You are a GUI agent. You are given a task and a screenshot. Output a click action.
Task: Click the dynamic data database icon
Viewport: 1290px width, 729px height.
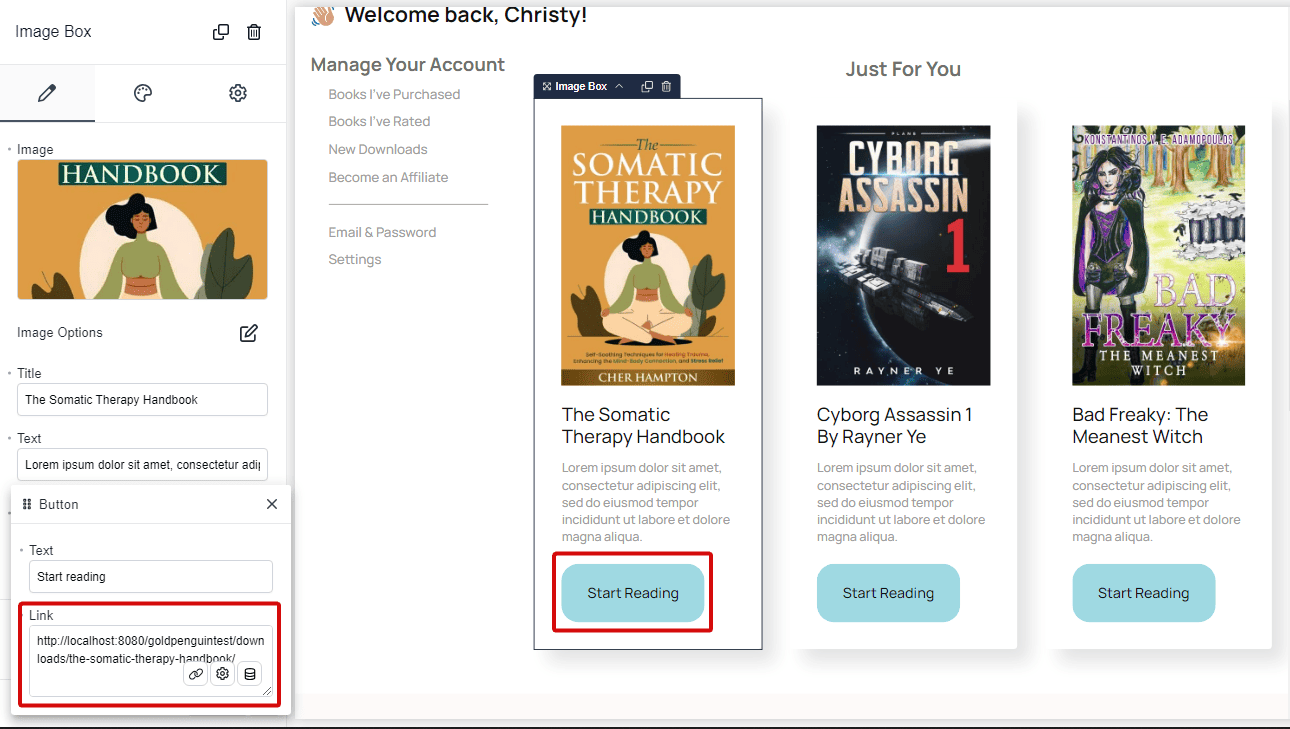tap(250, 674)
